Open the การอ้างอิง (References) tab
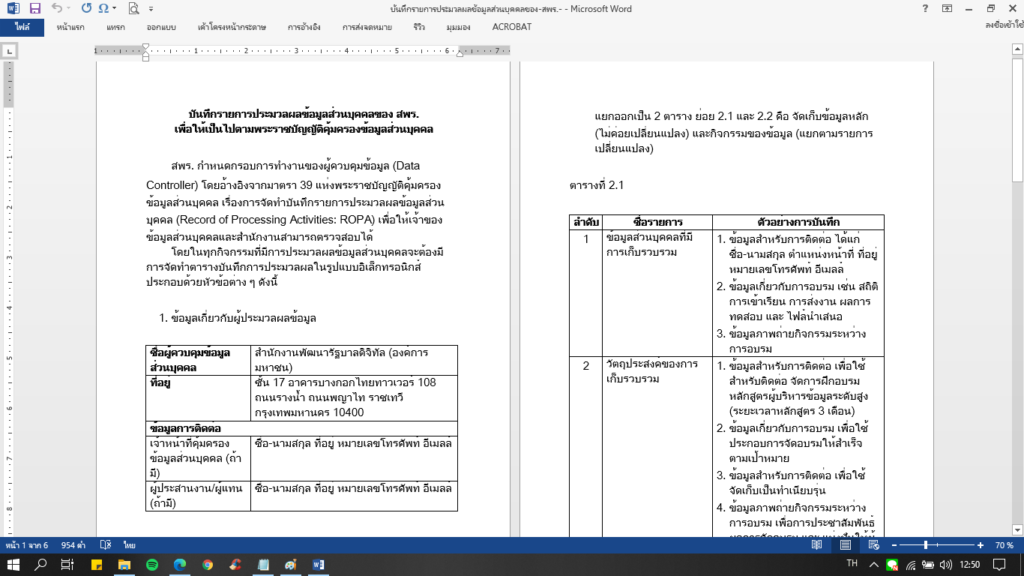Screen dimensions: 1024x576 pyautogui.click(x=304, y=27)
